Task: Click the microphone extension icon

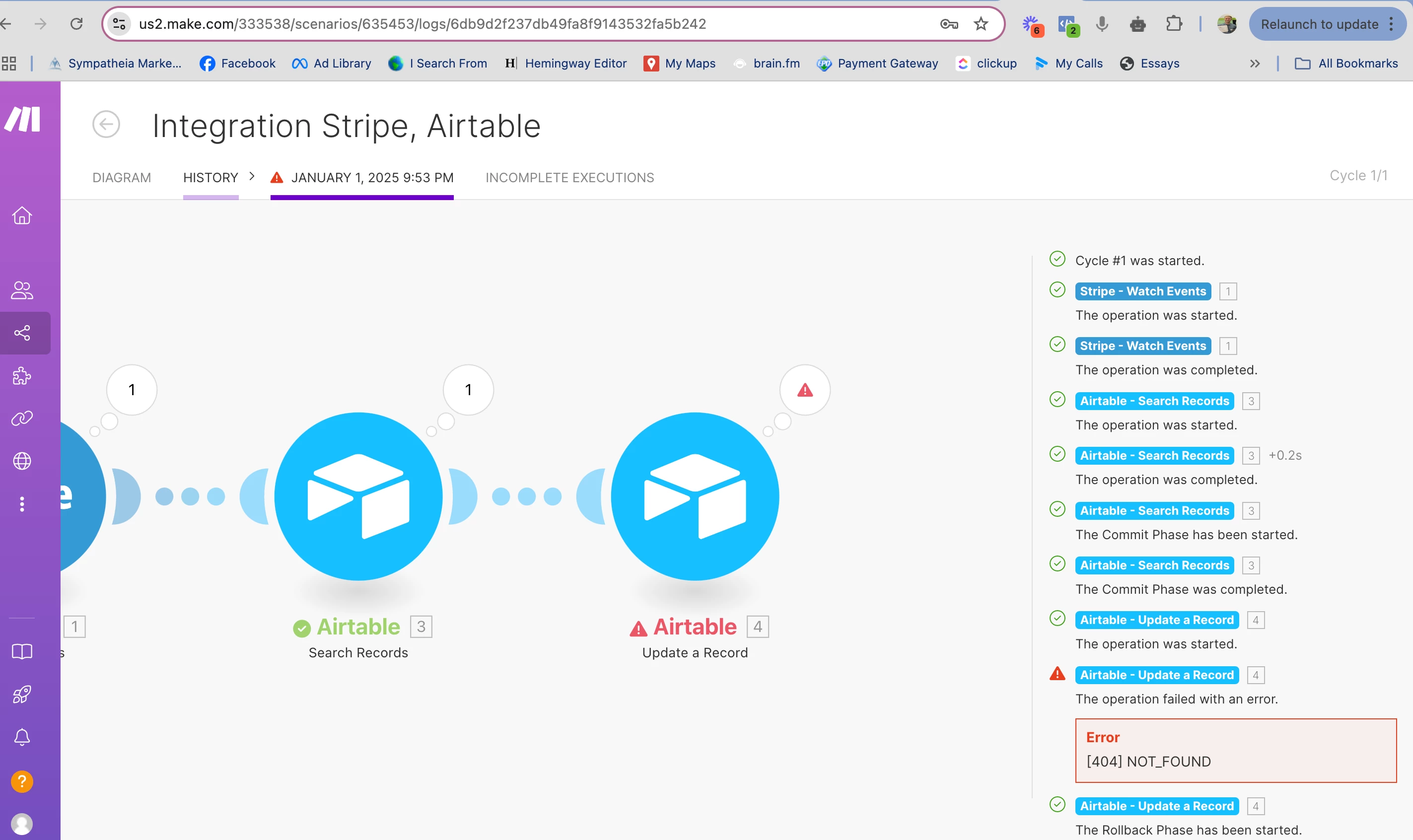Action: pyautogui.click(x=1102, y=24)
